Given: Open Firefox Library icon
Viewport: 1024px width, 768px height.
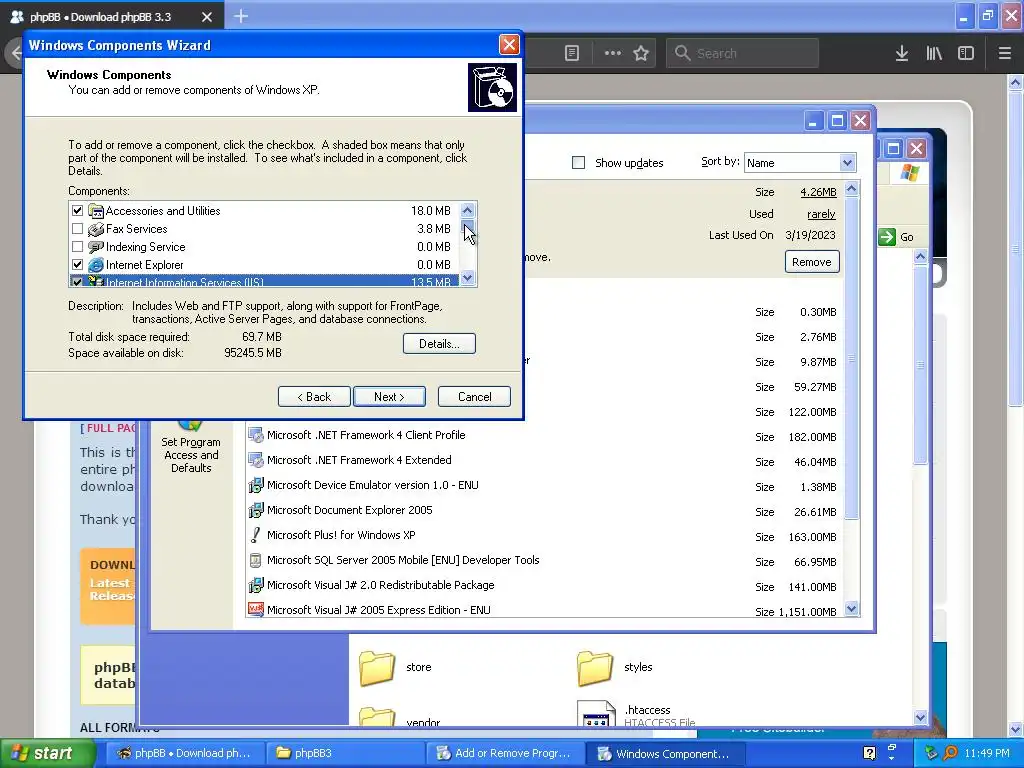Looking at the screenshot, I should tap(935, 53).
